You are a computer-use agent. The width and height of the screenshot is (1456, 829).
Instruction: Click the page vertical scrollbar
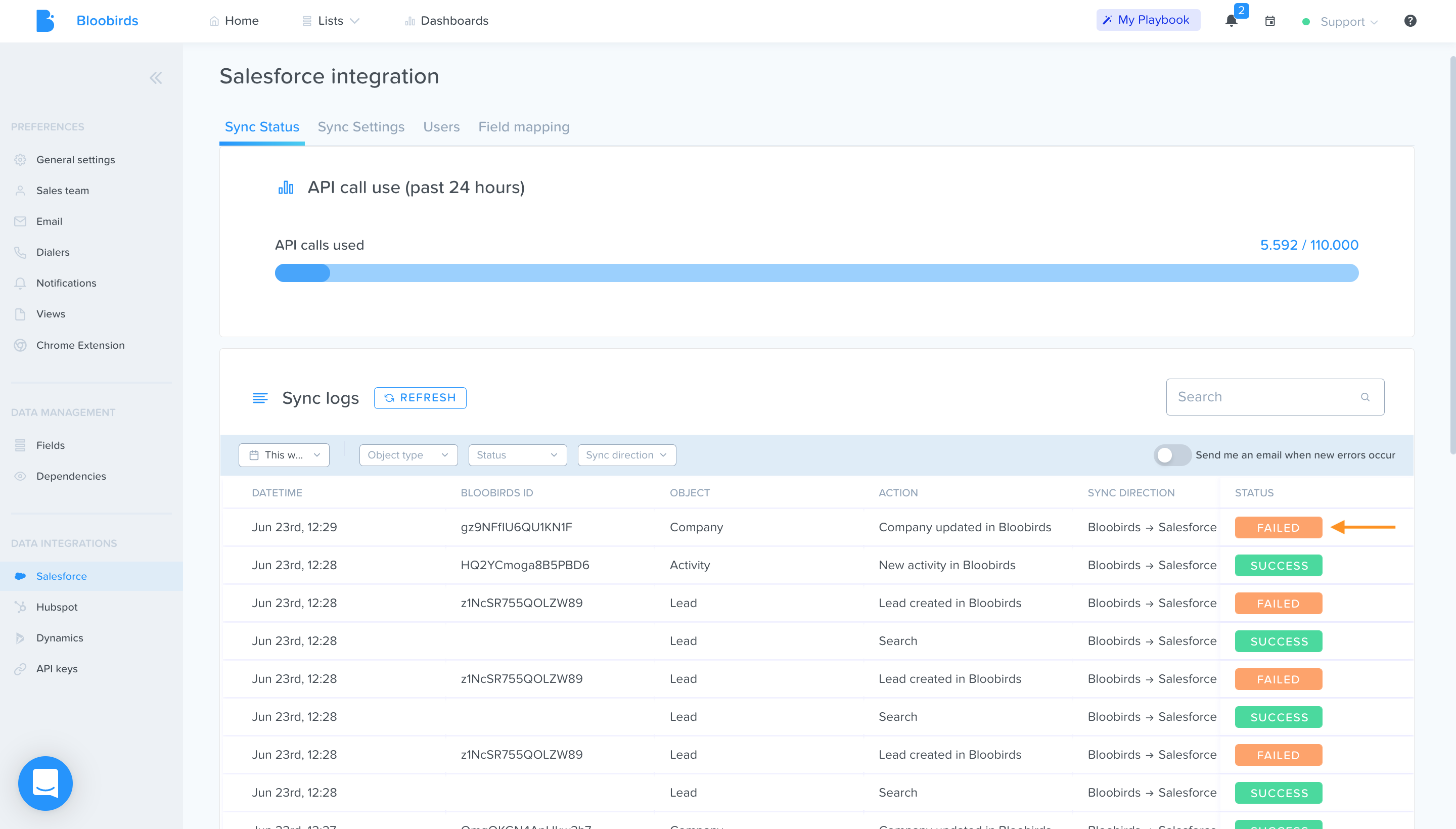point(1452,255)
